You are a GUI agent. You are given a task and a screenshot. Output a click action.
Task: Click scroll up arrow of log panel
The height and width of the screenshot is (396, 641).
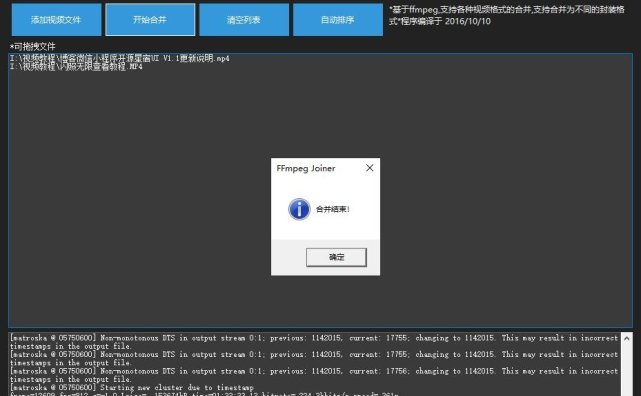626,338
